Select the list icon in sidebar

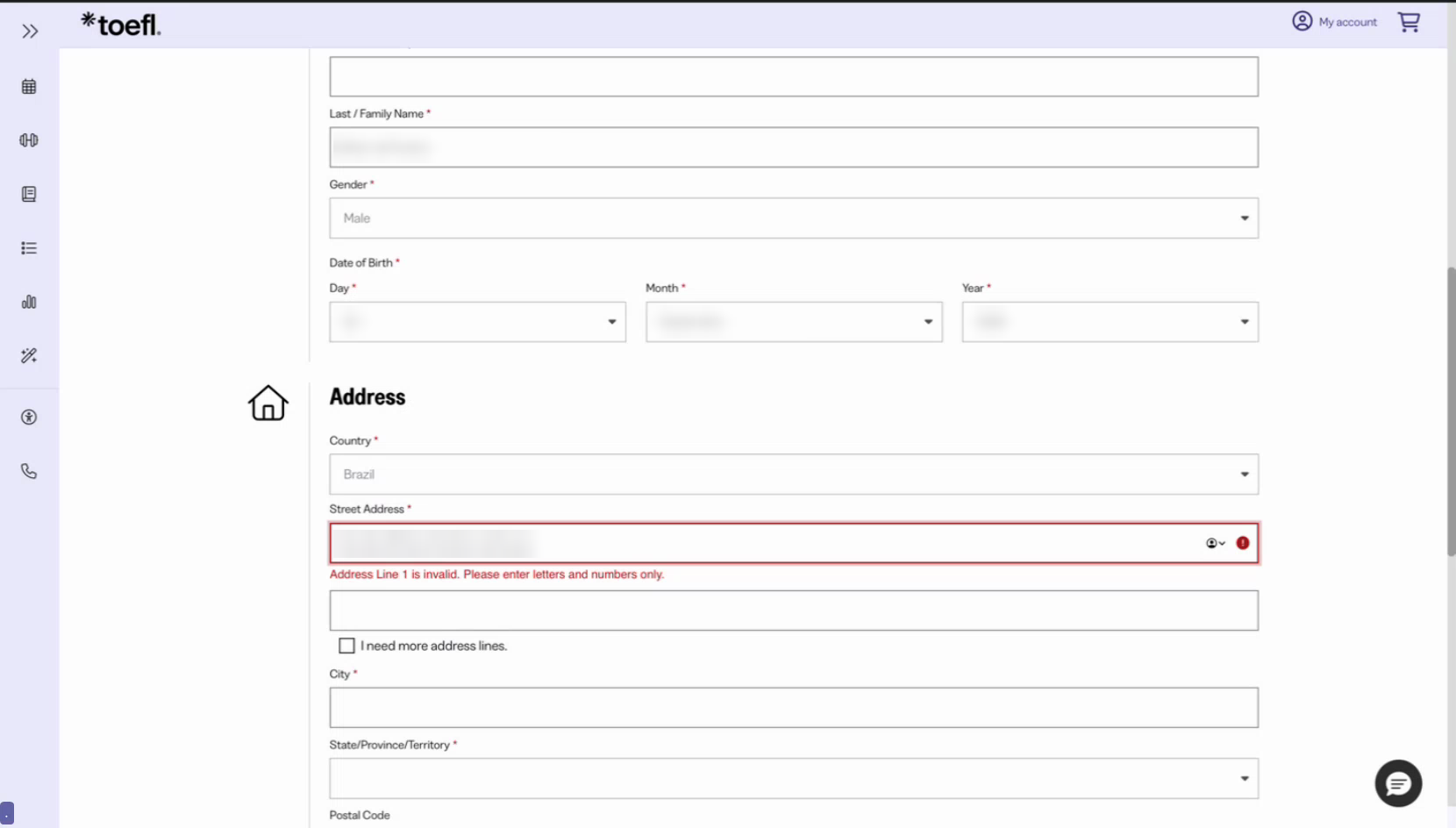(29, 248)
